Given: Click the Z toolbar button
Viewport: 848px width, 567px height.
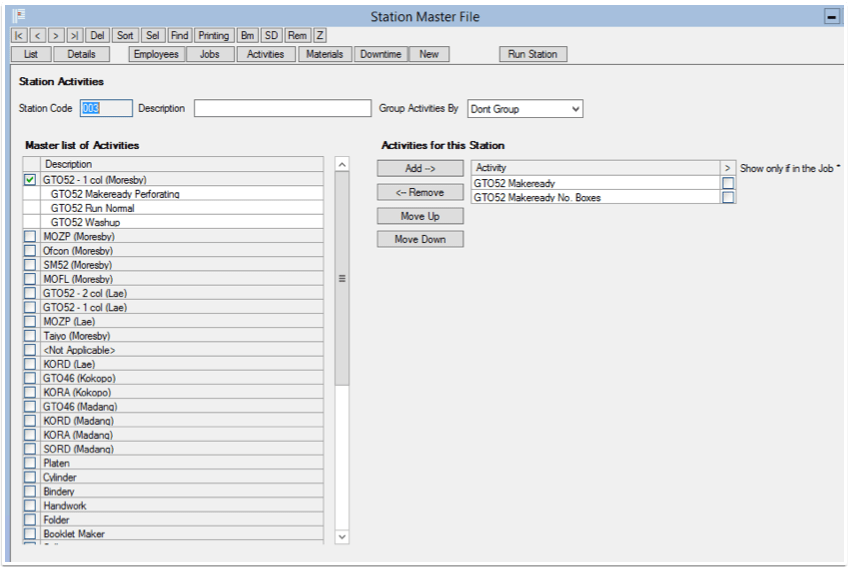Looking at the screenshot, I should click(320, 36).
